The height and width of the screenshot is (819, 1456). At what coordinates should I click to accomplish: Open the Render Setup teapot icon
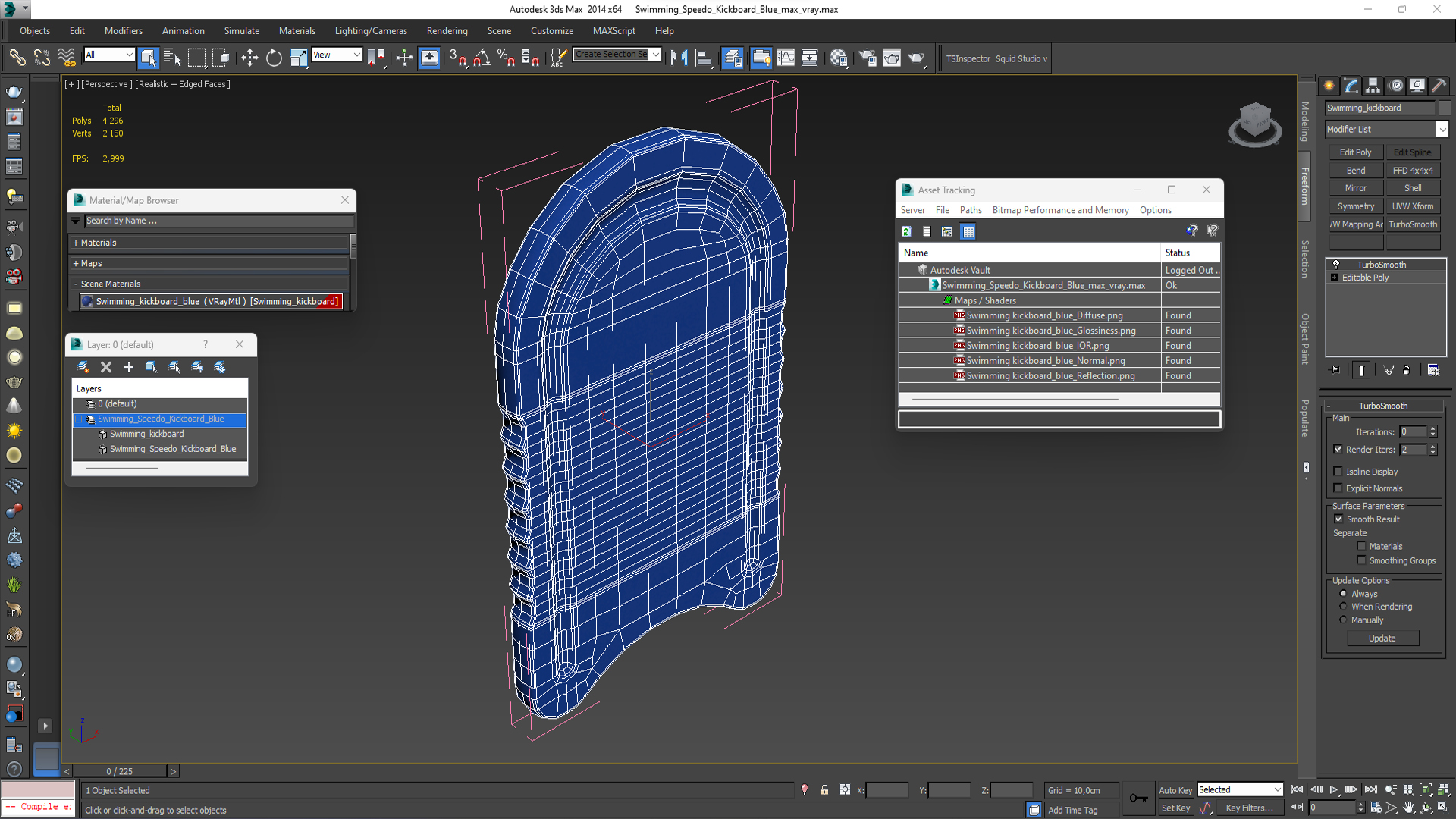pyautogui.click(x=867, y=58)
